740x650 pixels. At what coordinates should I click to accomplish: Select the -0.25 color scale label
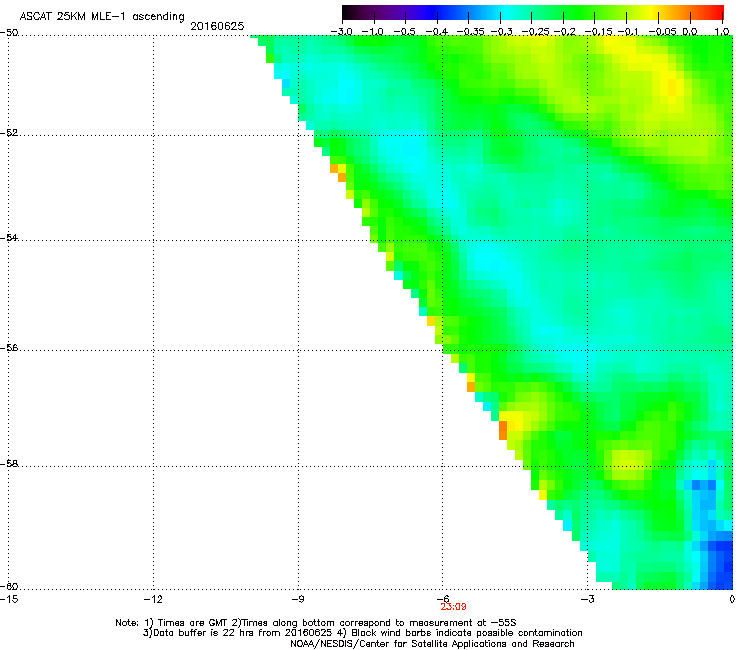click(535, 32)
